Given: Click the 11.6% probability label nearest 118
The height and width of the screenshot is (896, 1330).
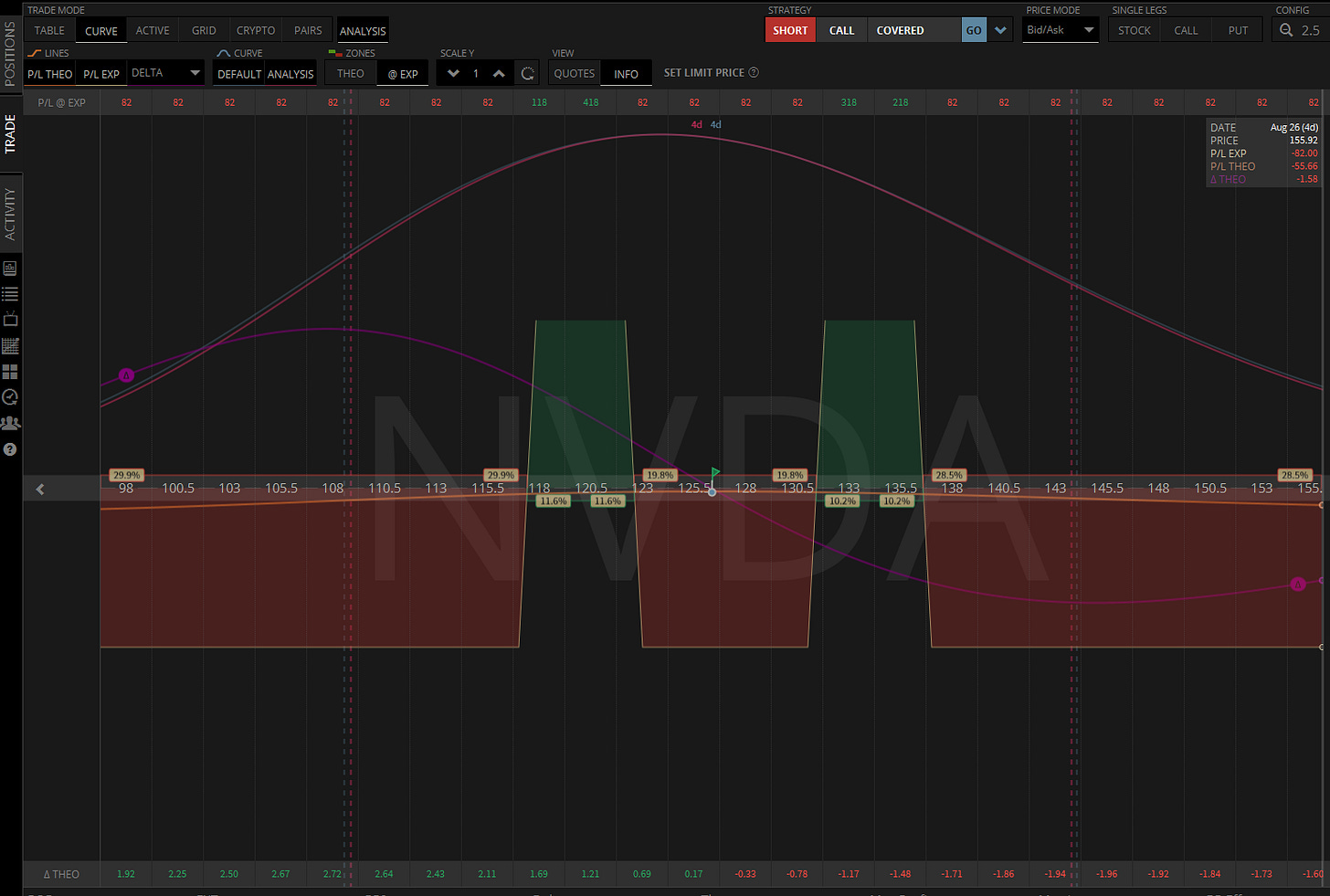Looking at the screenshot, I should tap(554, 501).
